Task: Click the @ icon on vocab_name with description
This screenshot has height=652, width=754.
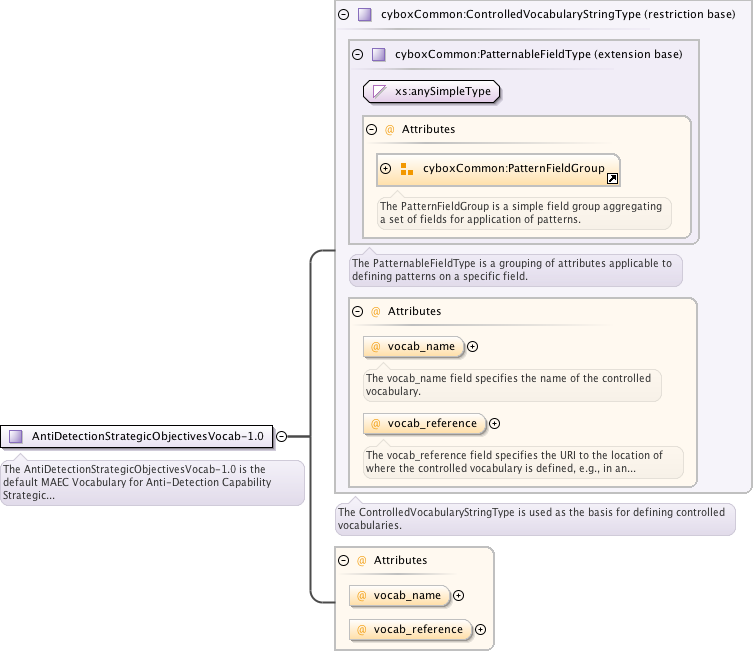Action: [x=376, y=347]
